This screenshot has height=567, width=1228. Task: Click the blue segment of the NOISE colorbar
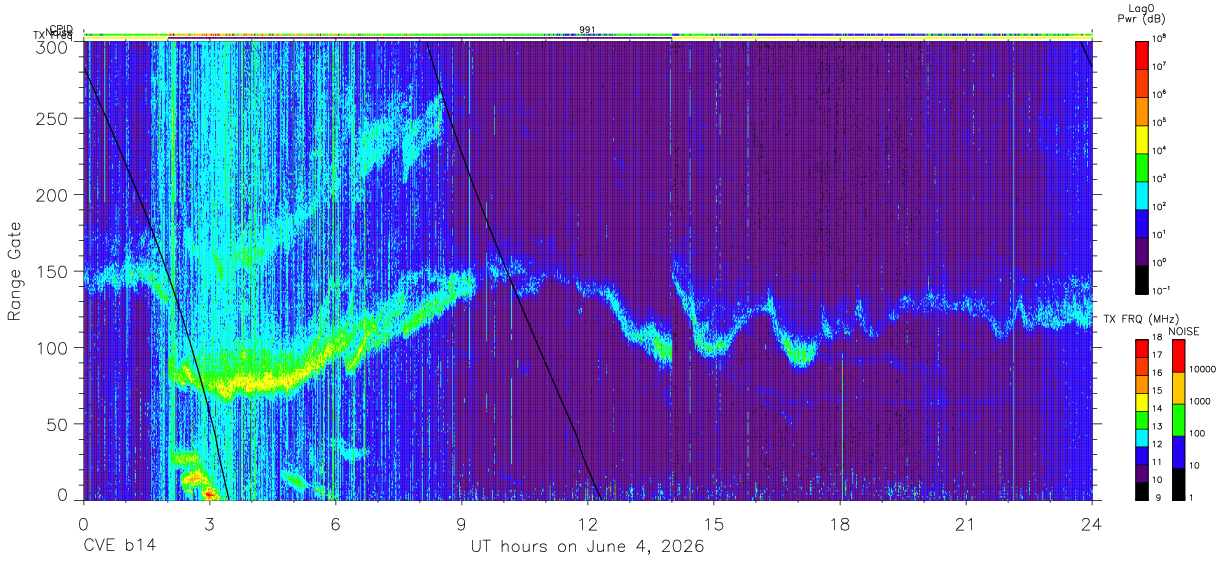tap(1178, 451)
